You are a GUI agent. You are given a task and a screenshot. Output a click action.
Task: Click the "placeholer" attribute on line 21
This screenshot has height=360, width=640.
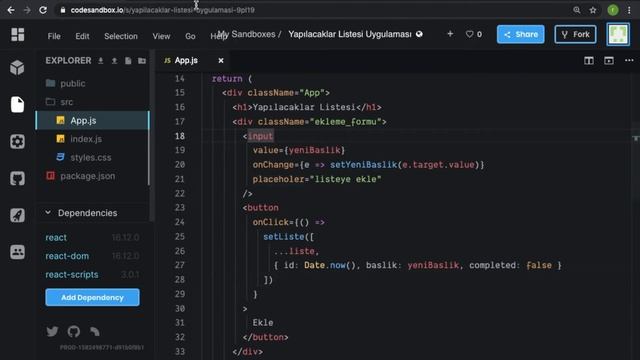[278, 179]
